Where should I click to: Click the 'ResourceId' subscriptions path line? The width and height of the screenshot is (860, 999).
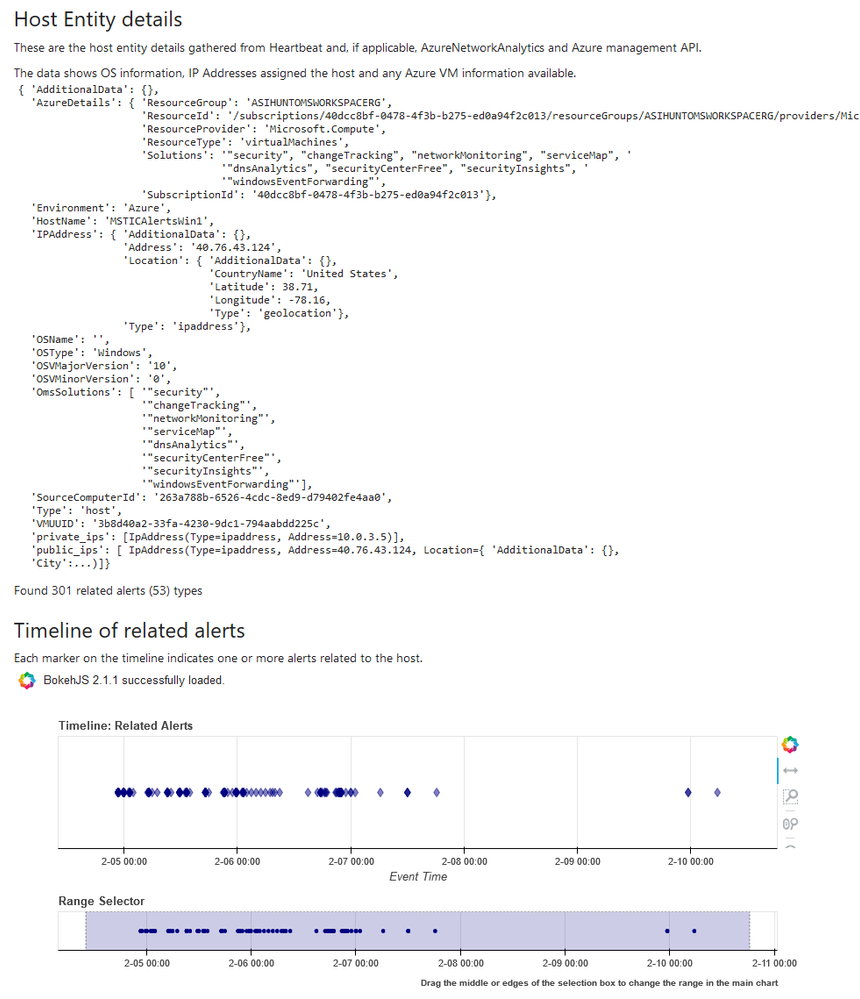click(x=500, y=116)
